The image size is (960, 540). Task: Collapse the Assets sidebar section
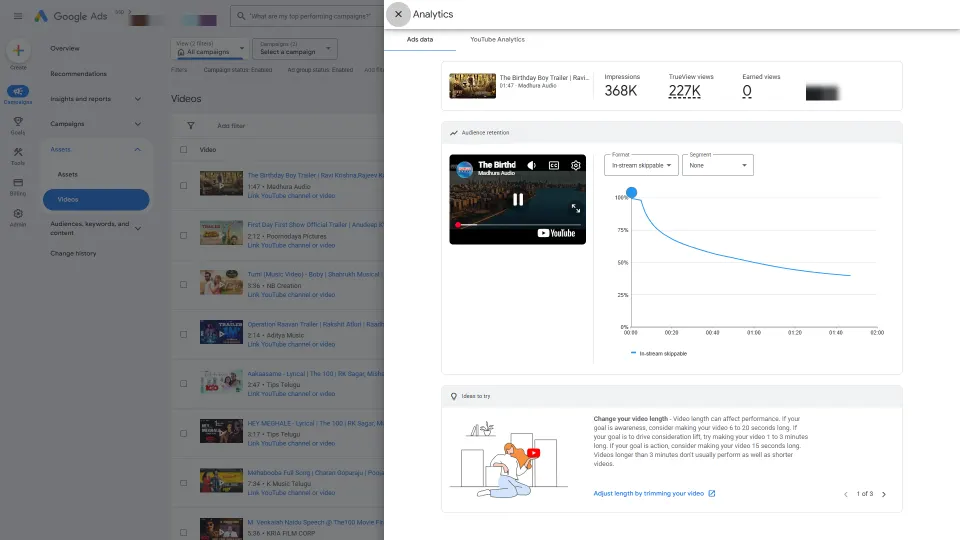[138, 149]
